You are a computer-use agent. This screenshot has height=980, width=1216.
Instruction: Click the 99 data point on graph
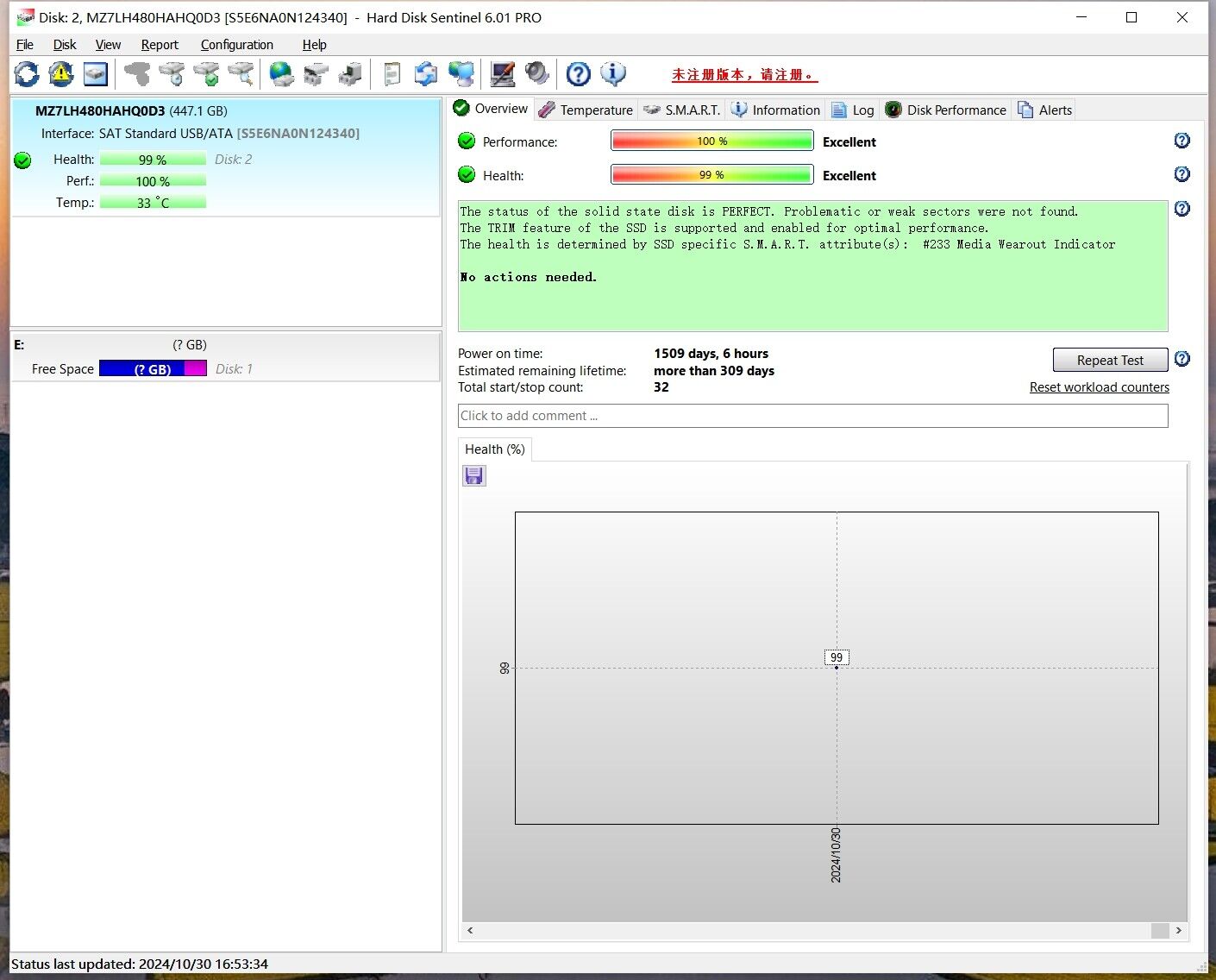point(837,667)
